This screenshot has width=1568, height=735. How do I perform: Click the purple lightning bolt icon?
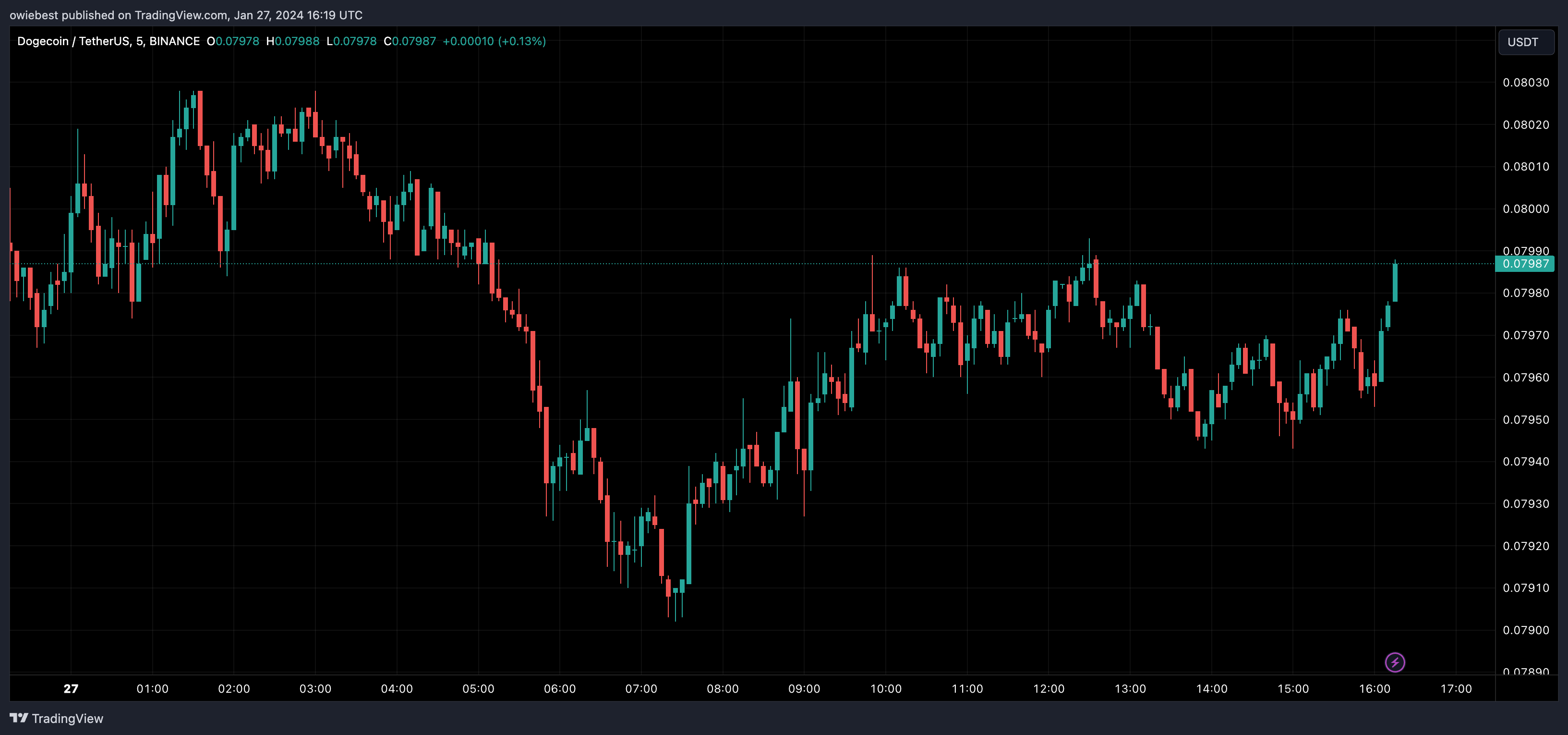click(x=1395, y=662)
